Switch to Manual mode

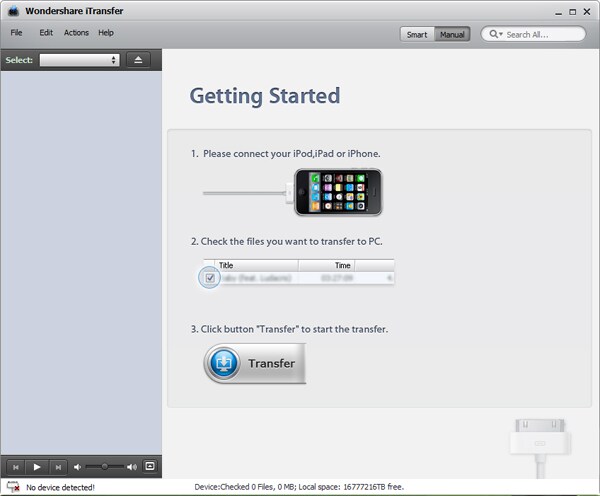(452, 34)
